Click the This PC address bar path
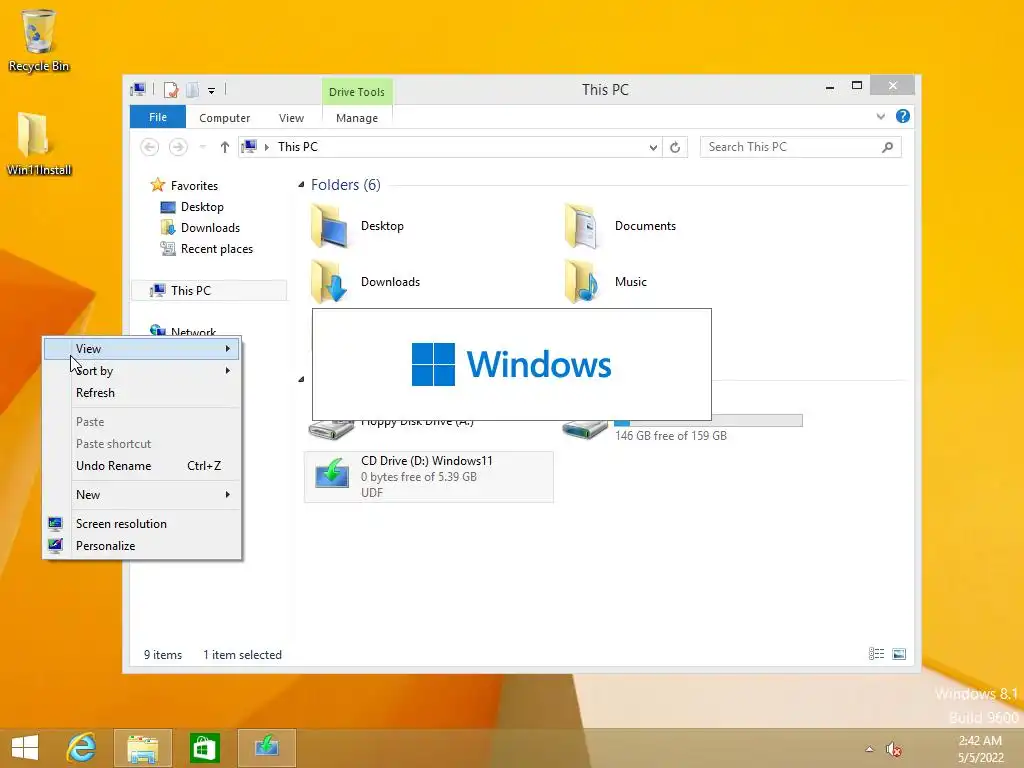This screenshot has height=768, width=1024. point(298,147)
